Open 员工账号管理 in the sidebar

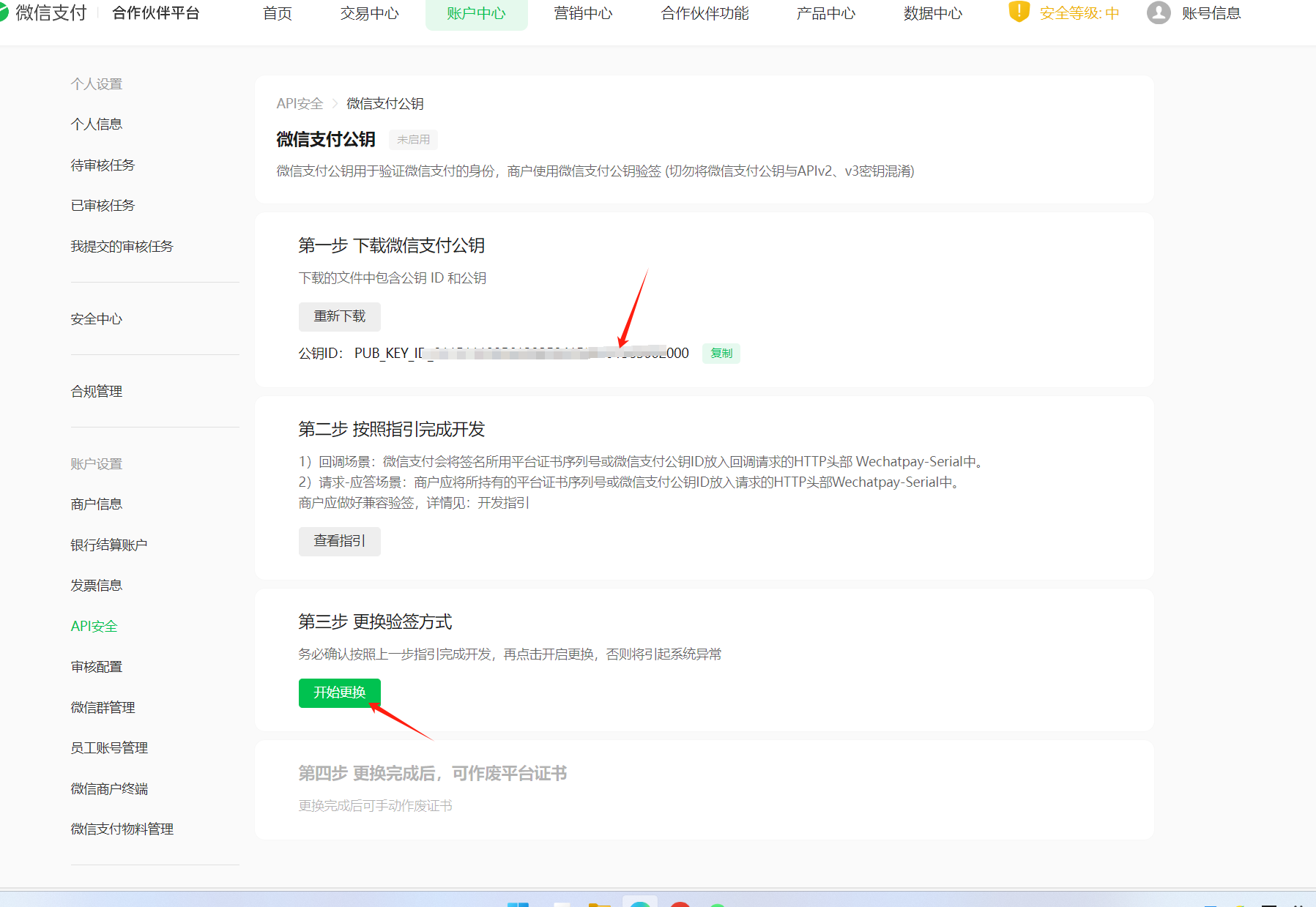click(x=109, y=748)
